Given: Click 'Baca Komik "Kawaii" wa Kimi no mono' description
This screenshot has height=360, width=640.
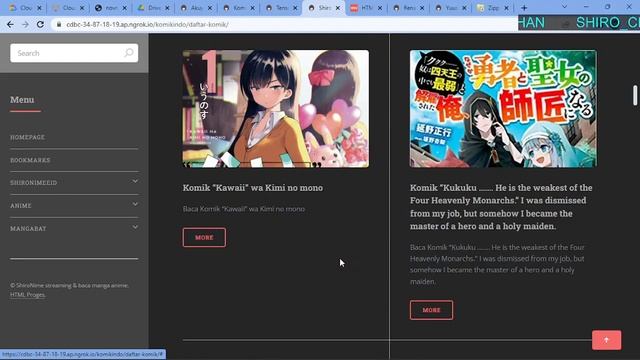Looking at the screenshot, I should [x=244, y=209].
